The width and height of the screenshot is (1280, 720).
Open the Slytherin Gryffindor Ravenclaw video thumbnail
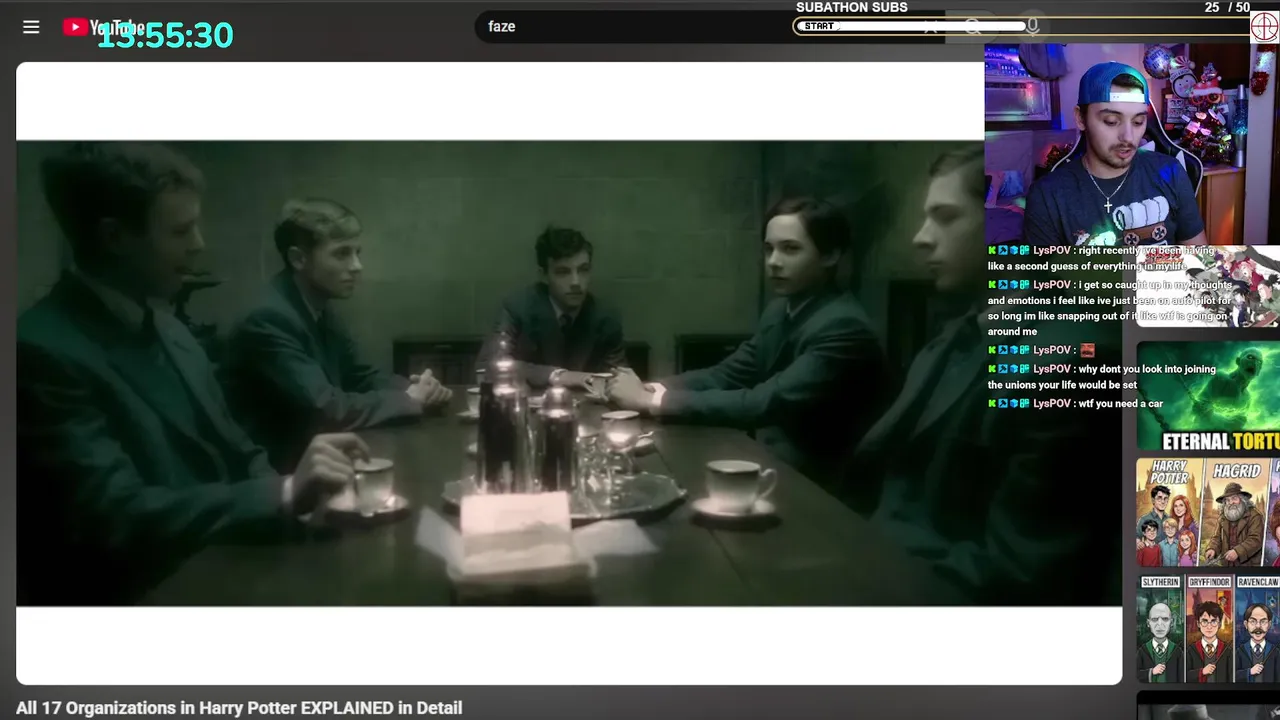point(1208,629)
